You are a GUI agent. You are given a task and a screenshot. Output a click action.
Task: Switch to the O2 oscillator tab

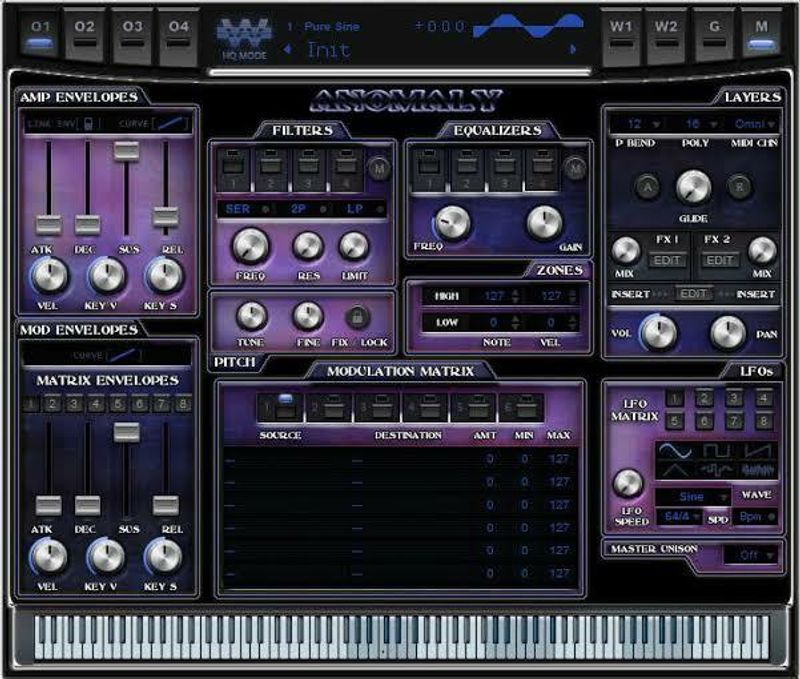pos(85,34)
